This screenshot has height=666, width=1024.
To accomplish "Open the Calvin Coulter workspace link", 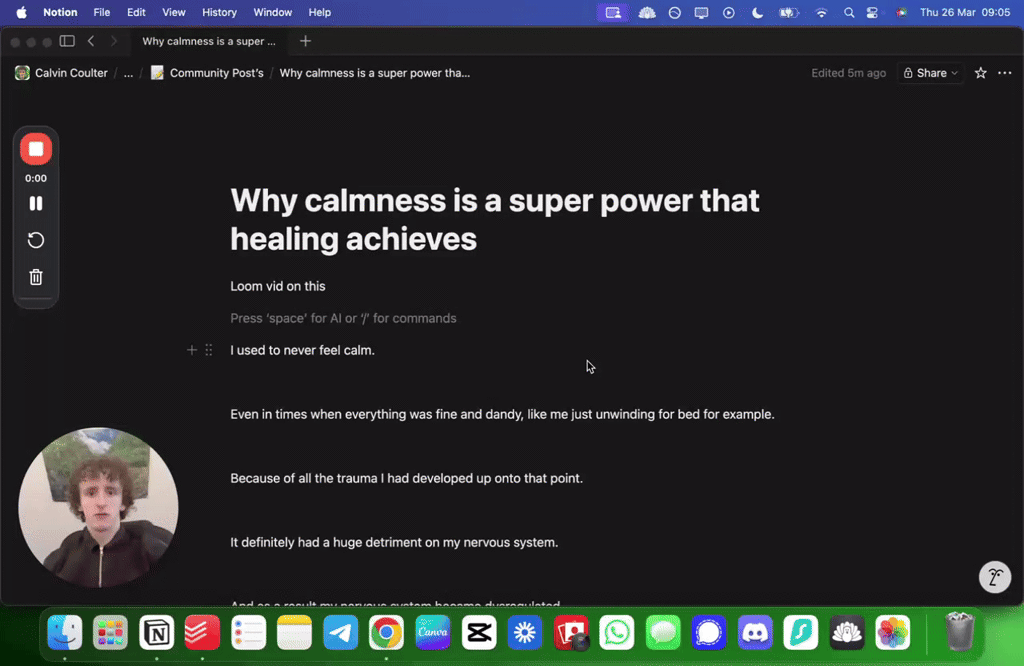I will (70, 72).
